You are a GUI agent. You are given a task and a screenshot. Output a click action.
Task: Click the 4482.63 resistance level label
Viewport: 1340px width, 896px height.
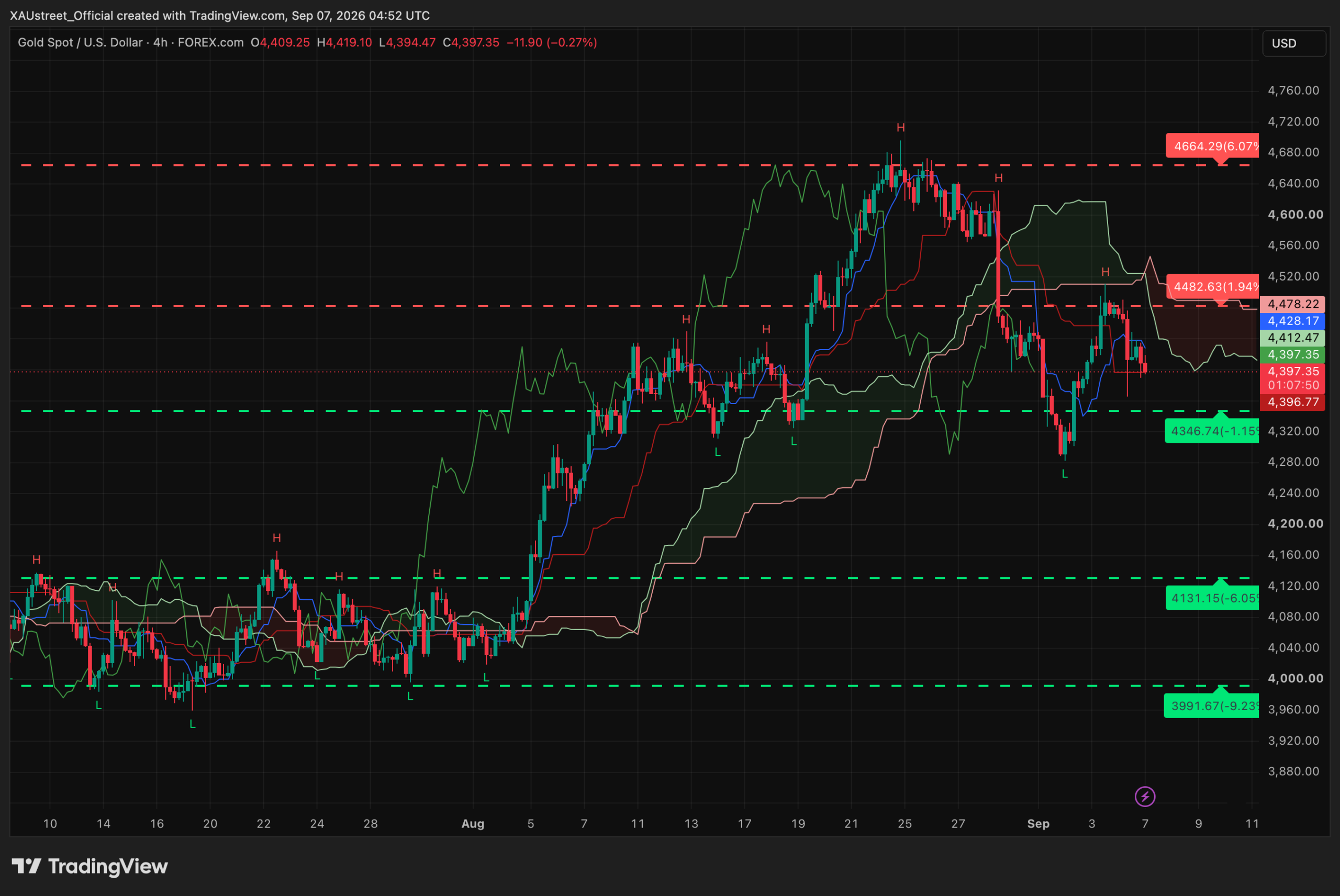(1212, 286)
